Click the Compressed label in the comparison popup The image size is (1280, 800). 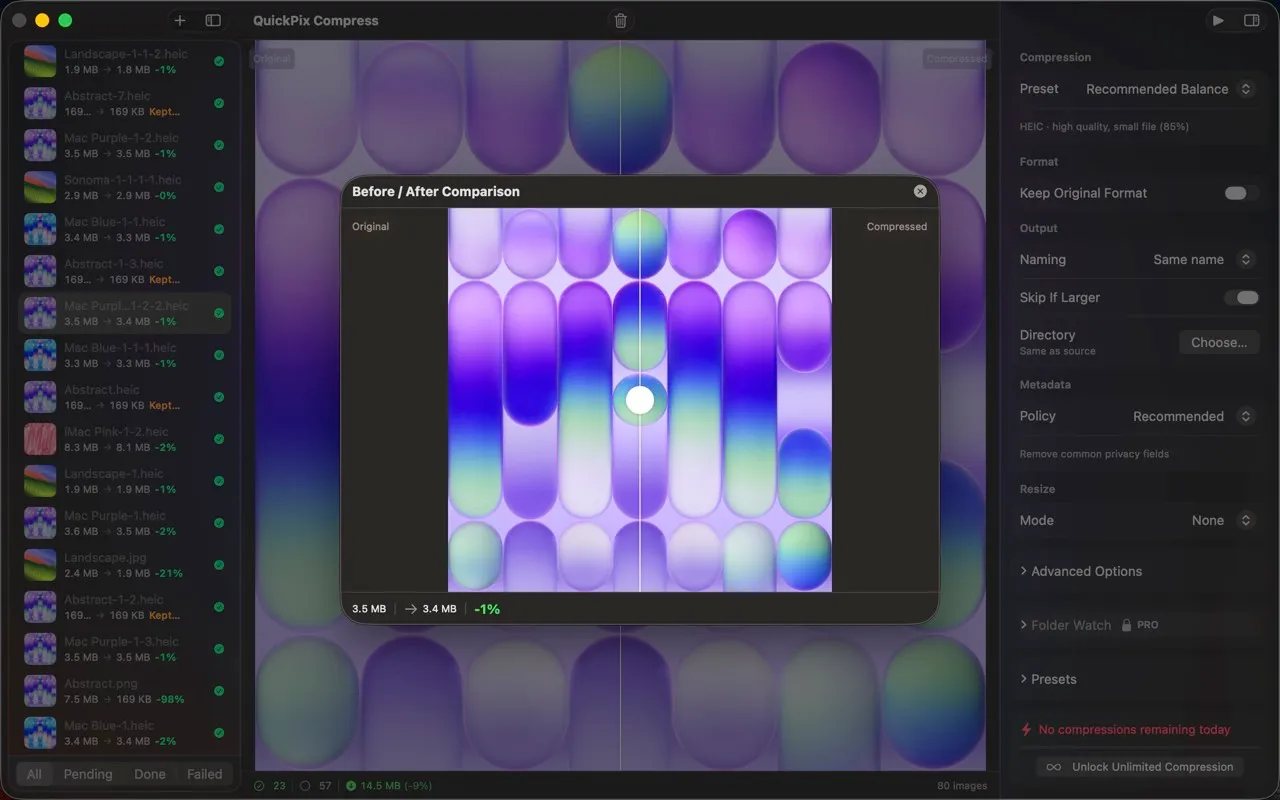897,227
